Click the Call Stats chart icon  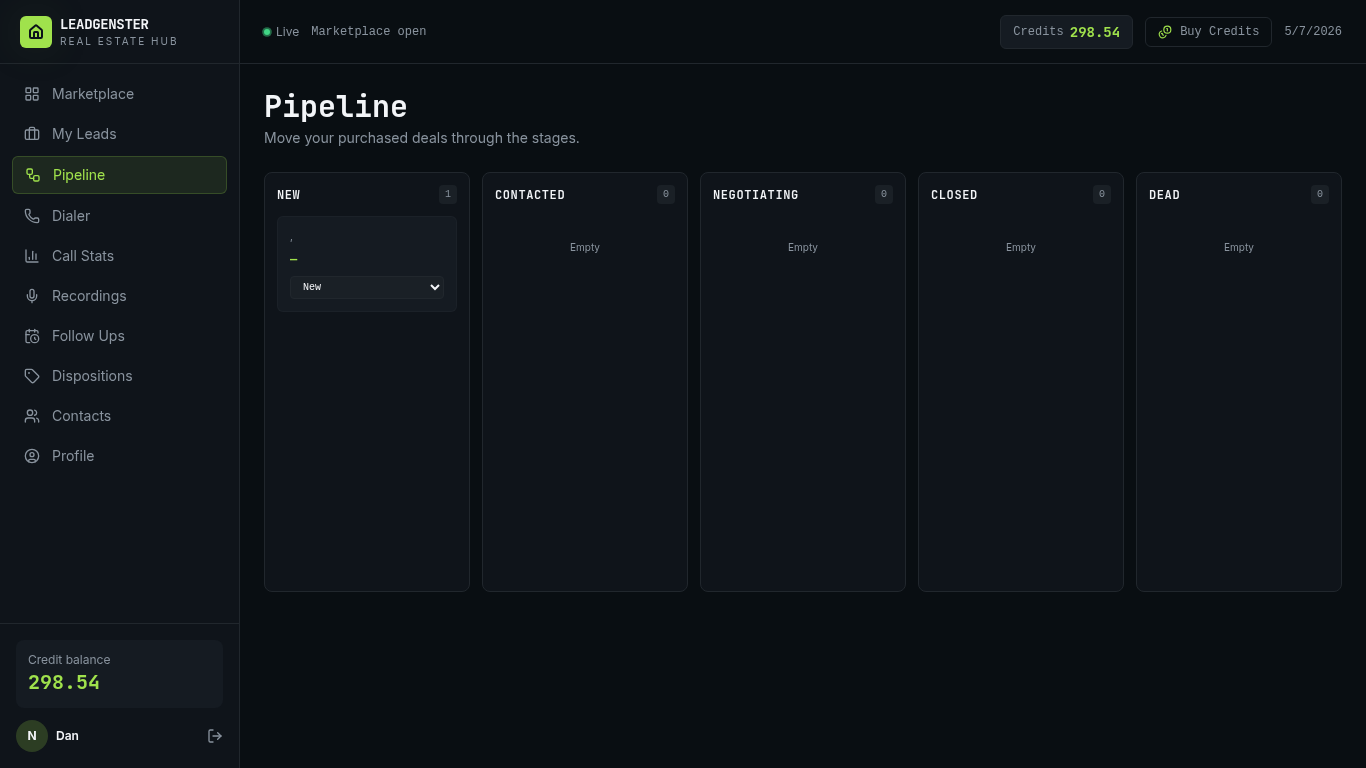pos(32,256)
